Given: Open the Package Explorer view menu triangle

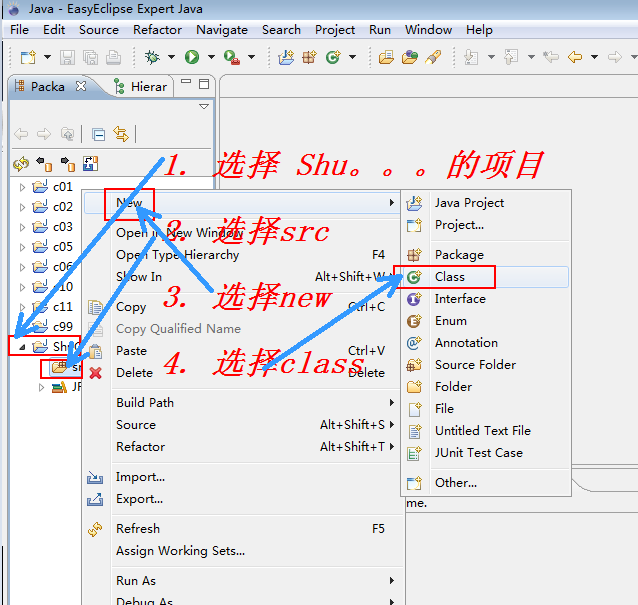Looking at the screenshot, I should 204,107.
